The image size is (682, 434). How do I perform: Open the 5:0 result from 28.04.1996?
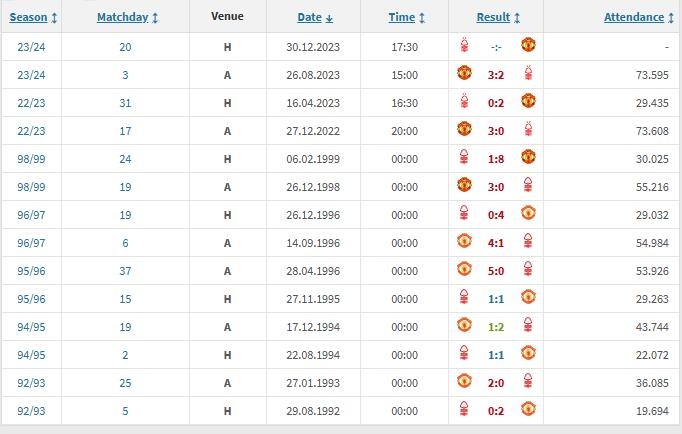[495, 269]
